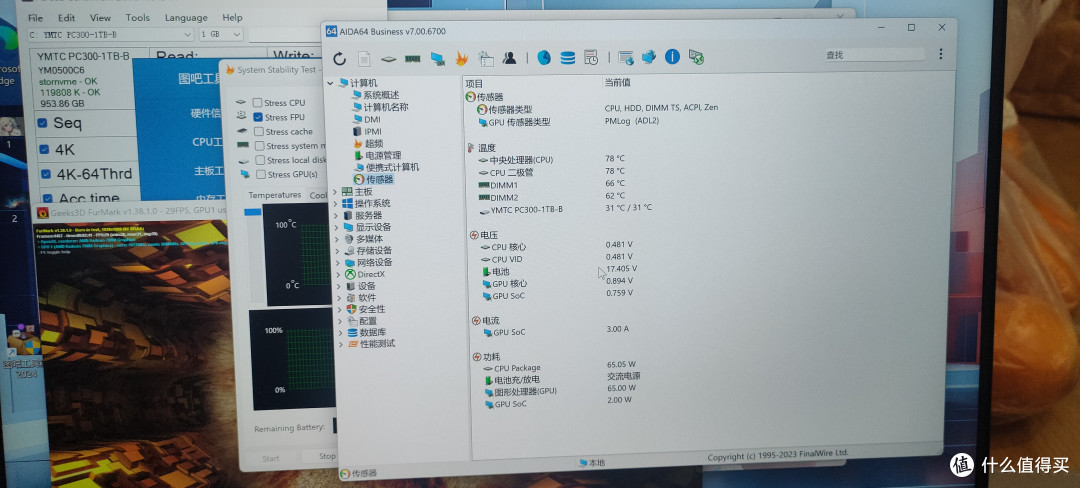Screen dimensions: 1080x488
Task: Open the blue info circle icon
Action: 672,56
